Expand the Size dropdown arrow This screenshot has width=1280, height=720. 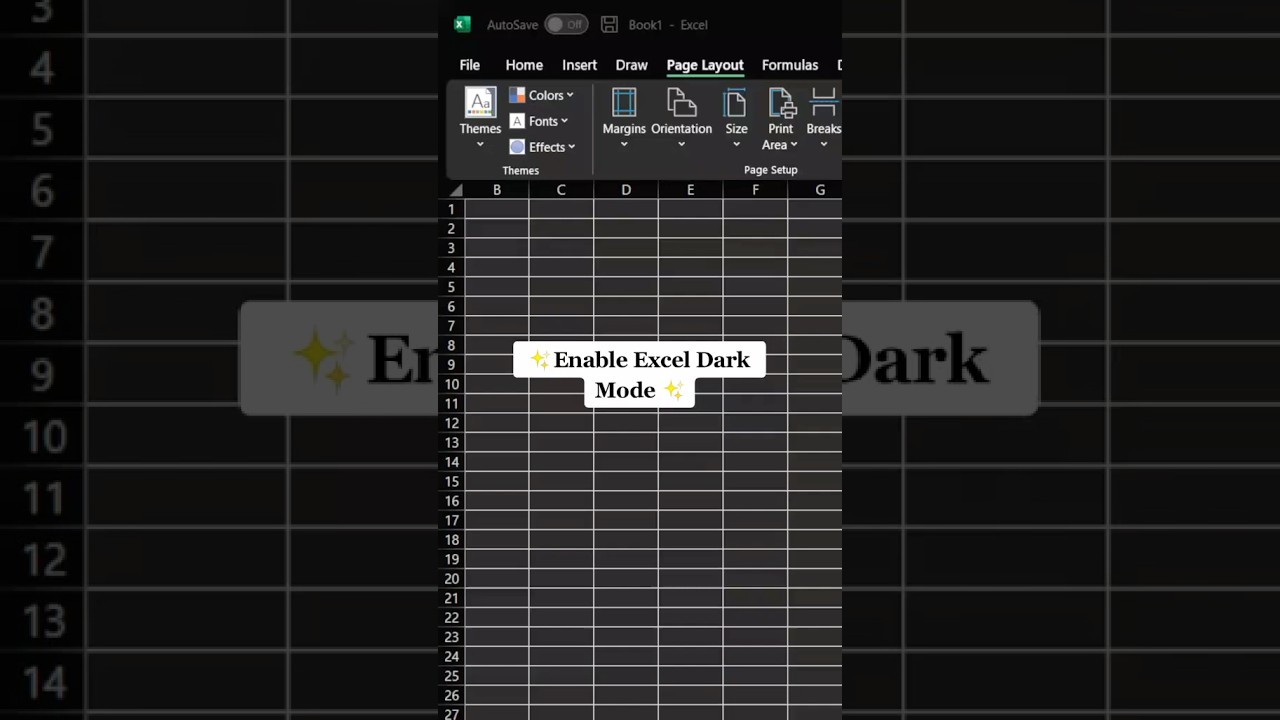point(736,145)
